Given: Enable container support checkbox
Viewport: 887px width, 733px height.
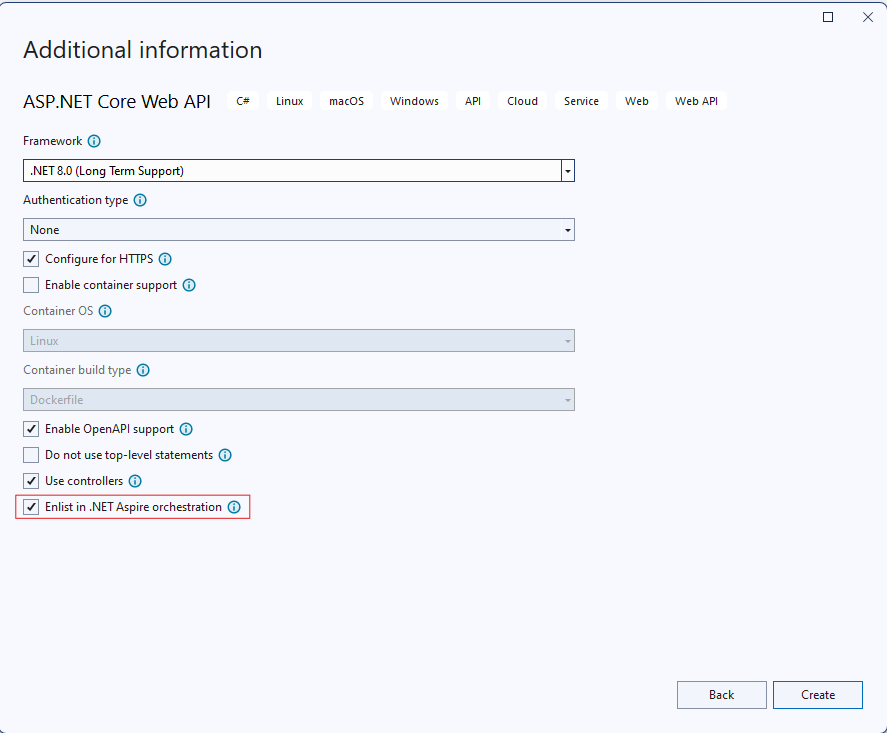Looking at the screenshot, I should 31,285.
